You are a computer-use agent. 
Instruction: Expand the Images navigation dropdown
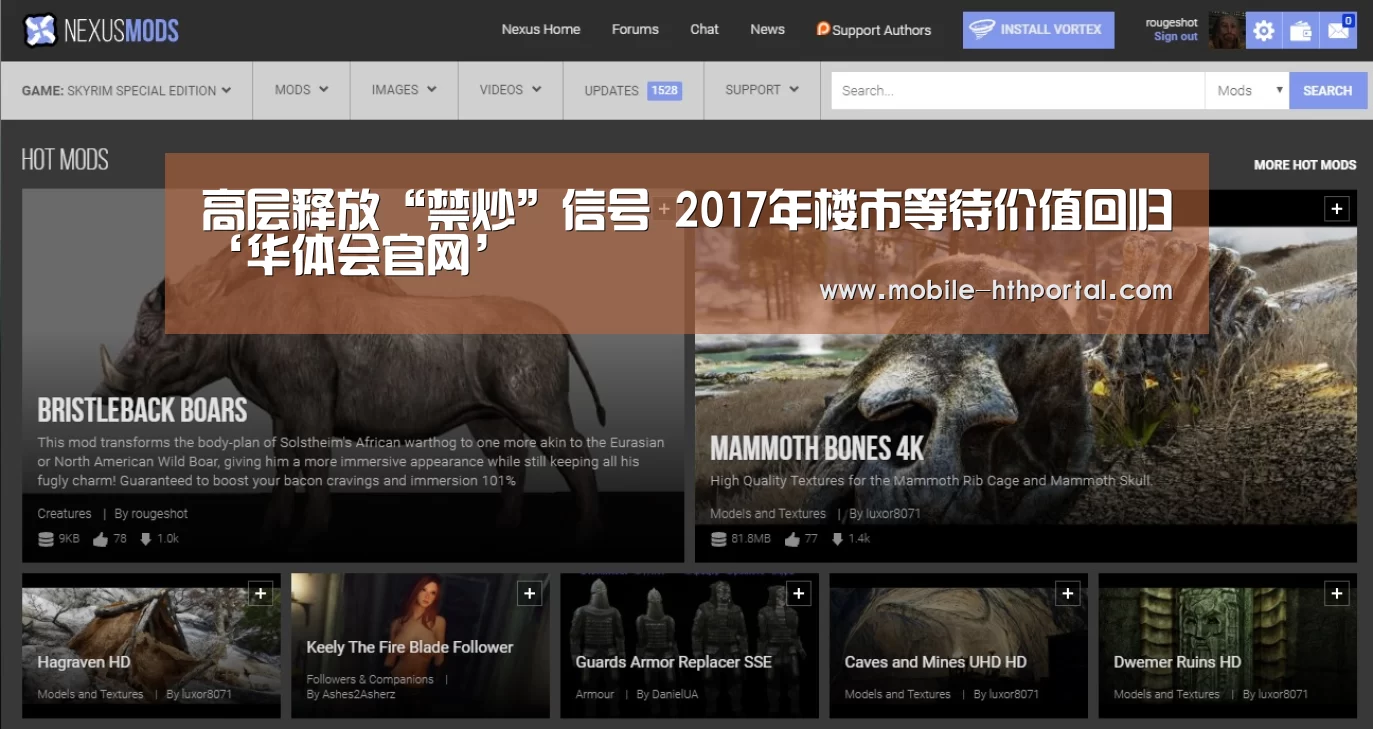pos(404,90)
